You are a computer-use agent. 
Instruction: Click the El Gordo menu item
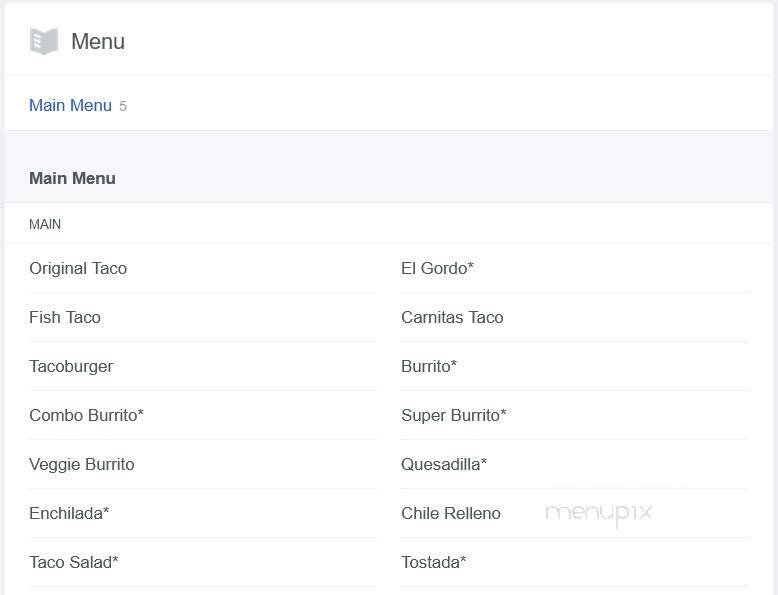click(437, 268)
